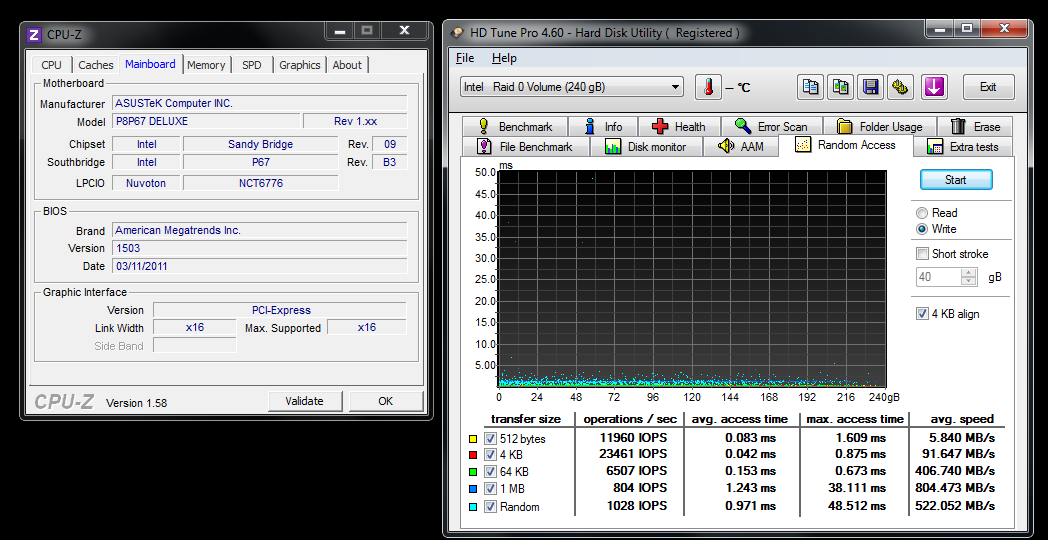Viewport: 1048px width, 540px height.
Task: Copy screenshot to clipboard in HD Tune
Action: (840, 87)
